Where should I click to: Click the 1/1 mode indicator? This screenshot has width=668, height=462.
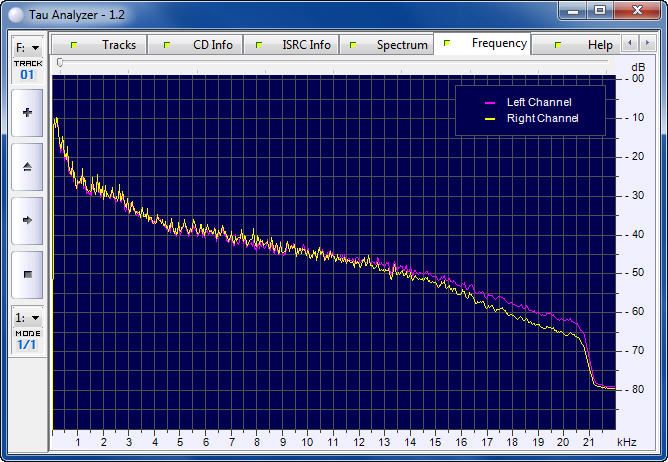(27, 344)
